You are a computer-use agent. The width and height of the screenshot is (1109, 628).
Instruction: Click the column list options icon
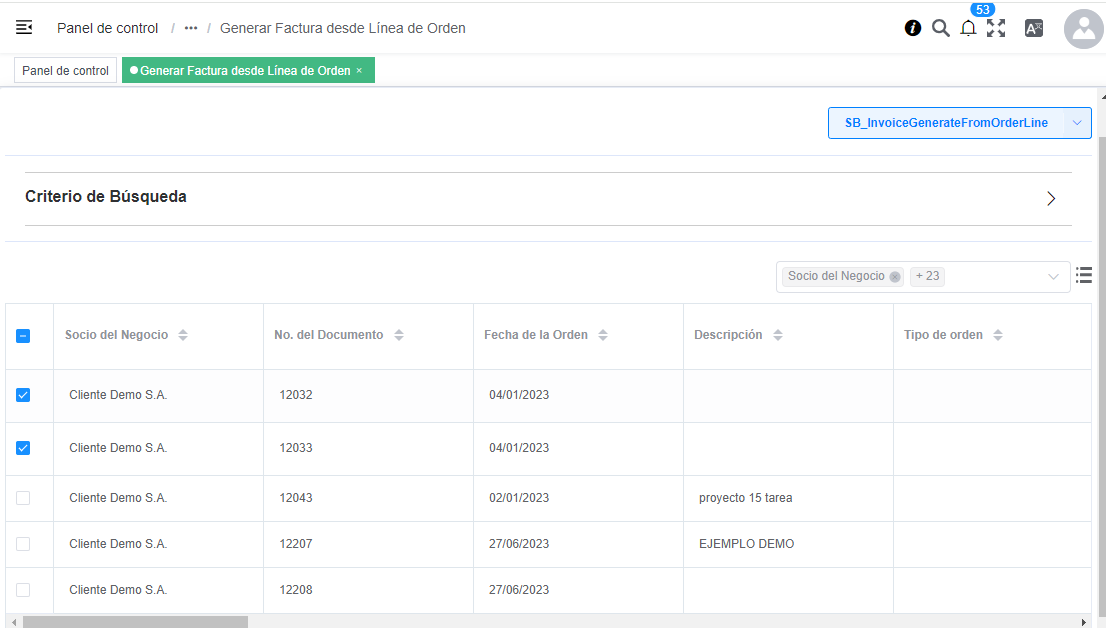(1083, 275)
